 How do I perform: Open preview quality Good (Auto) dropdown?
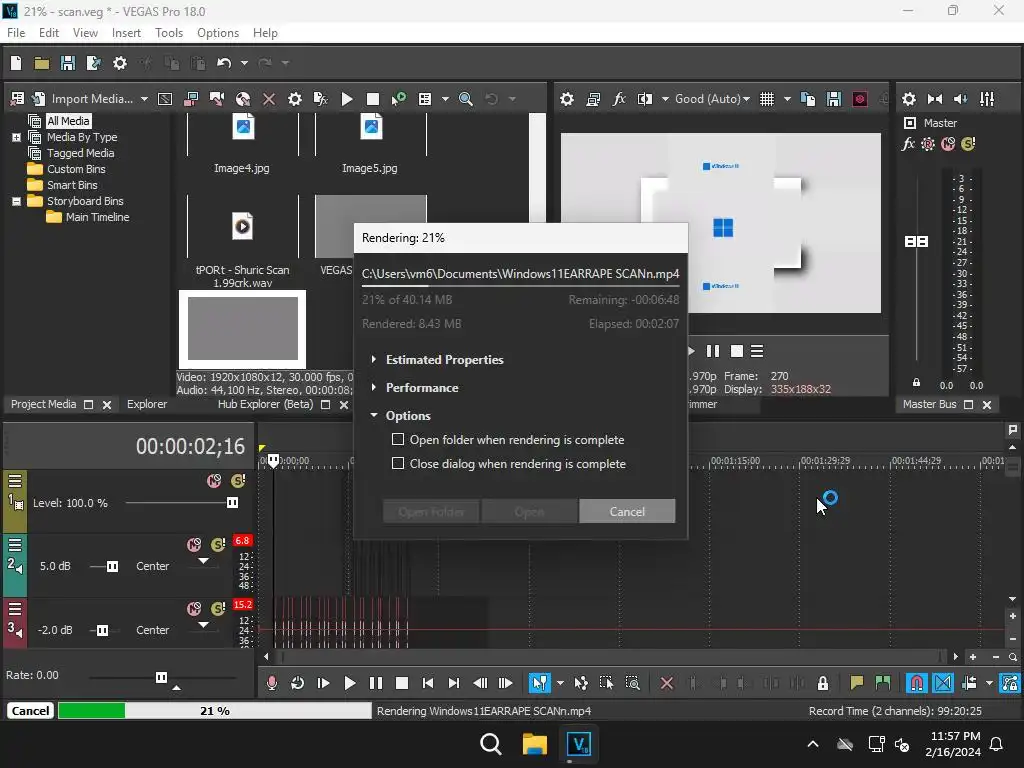tap(712, 99)
